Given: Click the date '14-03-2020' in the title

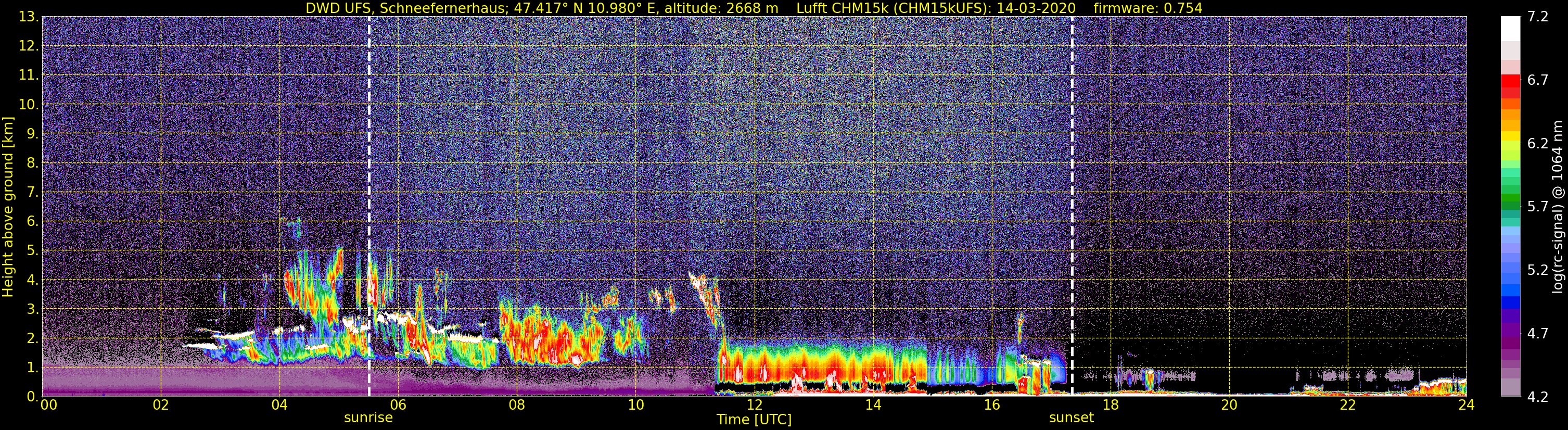Looking at the screenshot, I should point(1036,8).
